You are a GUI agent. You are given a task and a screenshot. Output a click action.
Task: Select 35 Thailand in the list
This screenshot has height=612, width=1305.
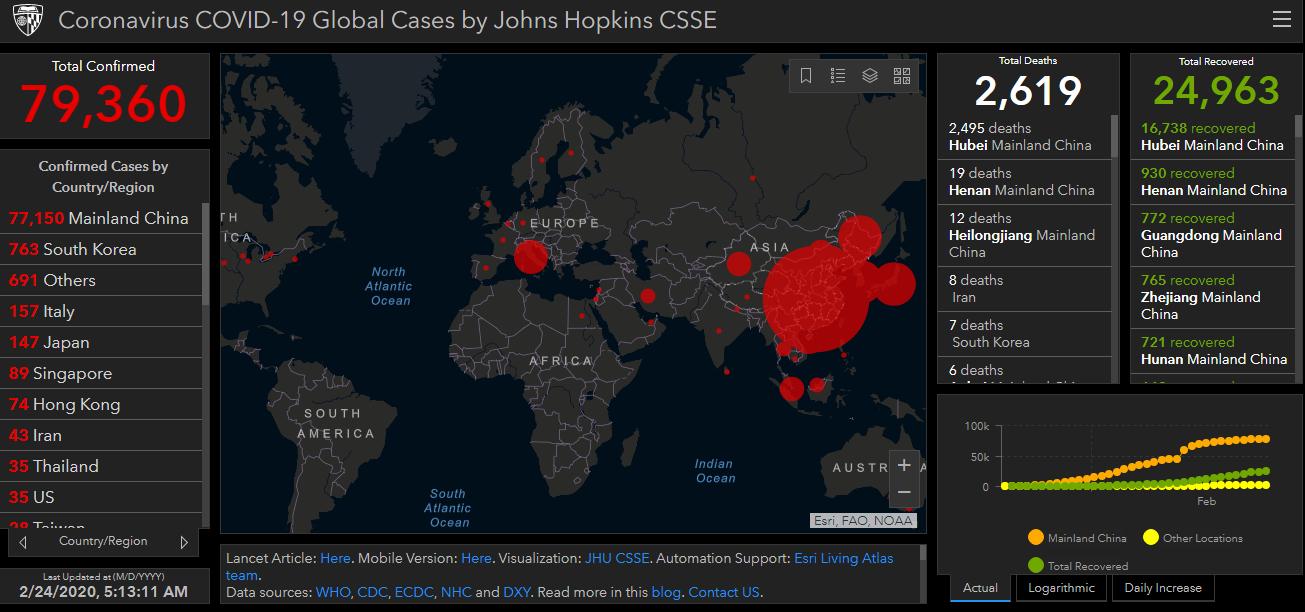tap(101, 466)
